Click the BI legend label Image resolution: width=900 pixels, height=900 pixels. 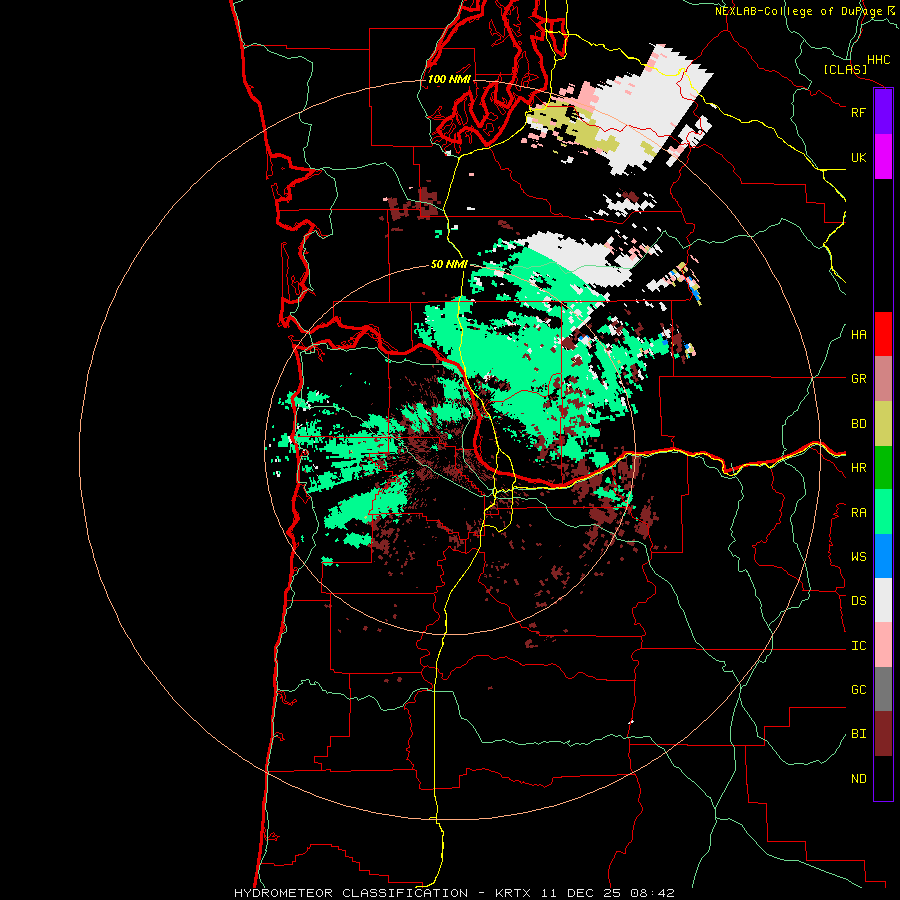click(x=858, y=734)
